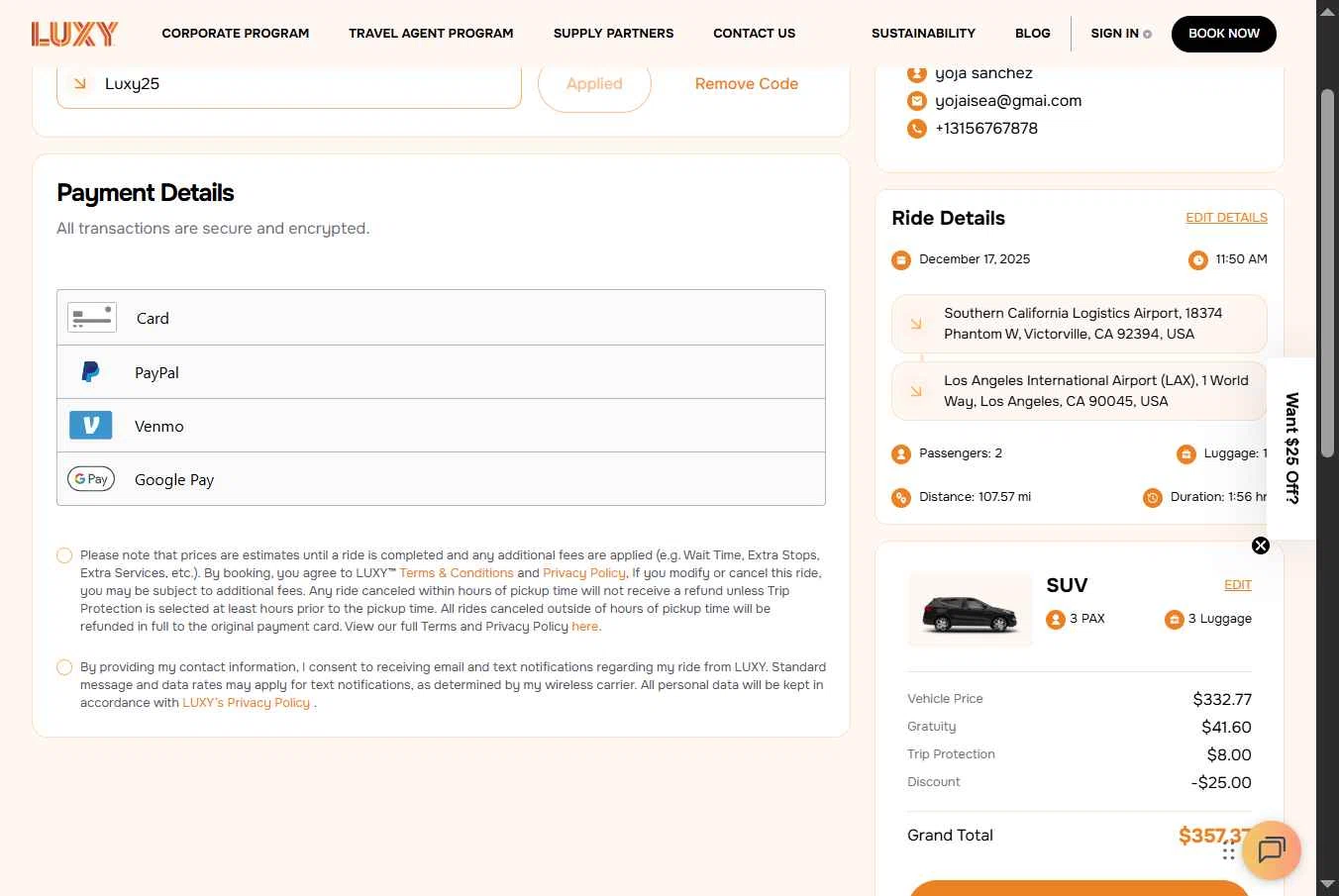Accept the price estimate terms checkbox
Image resolution: width=1339 pixels, height=896 pixels.
(x=64, y=555)
